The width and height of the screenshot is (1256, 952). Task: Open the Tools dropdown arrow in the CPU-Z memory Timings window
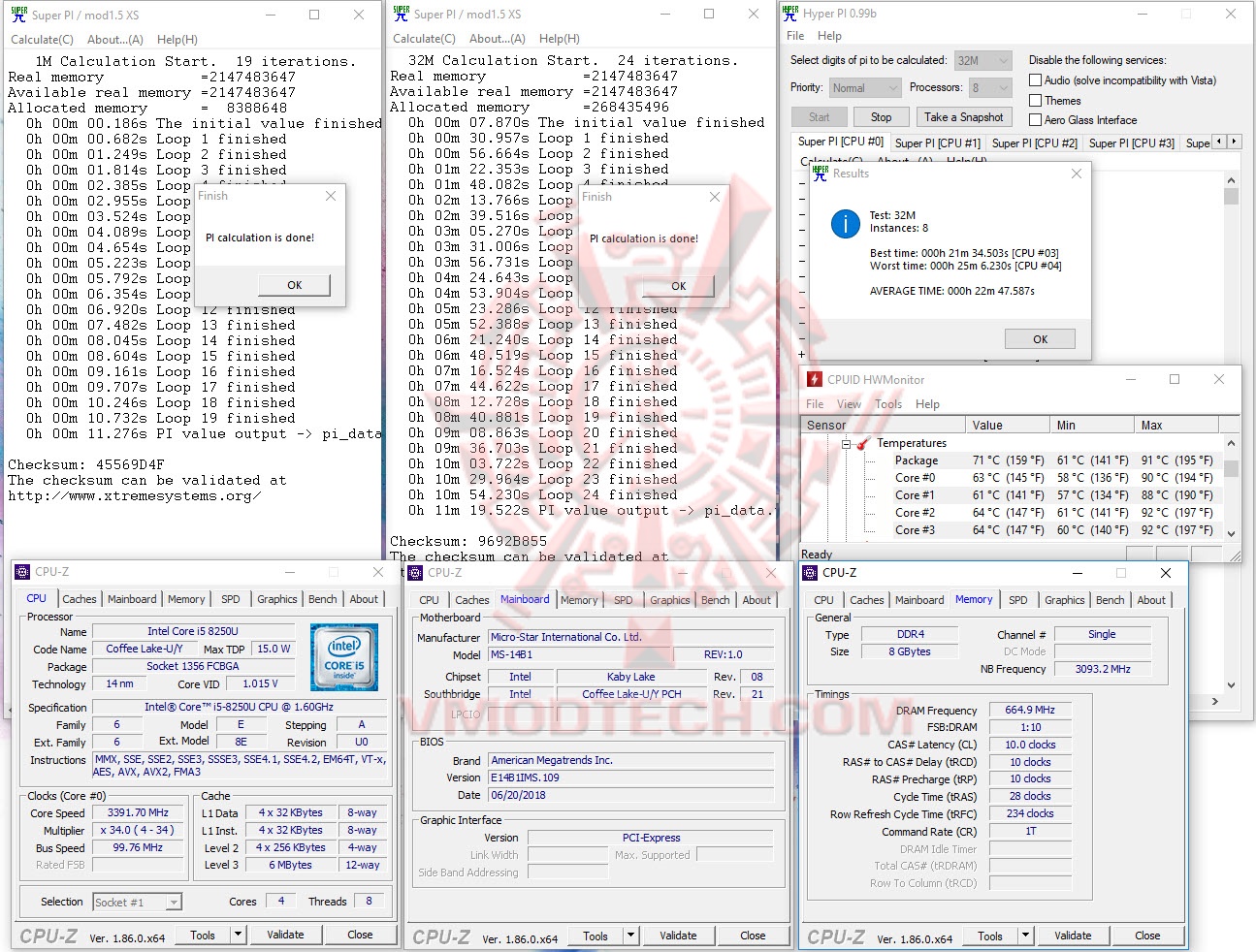[x=1025, y=936]
